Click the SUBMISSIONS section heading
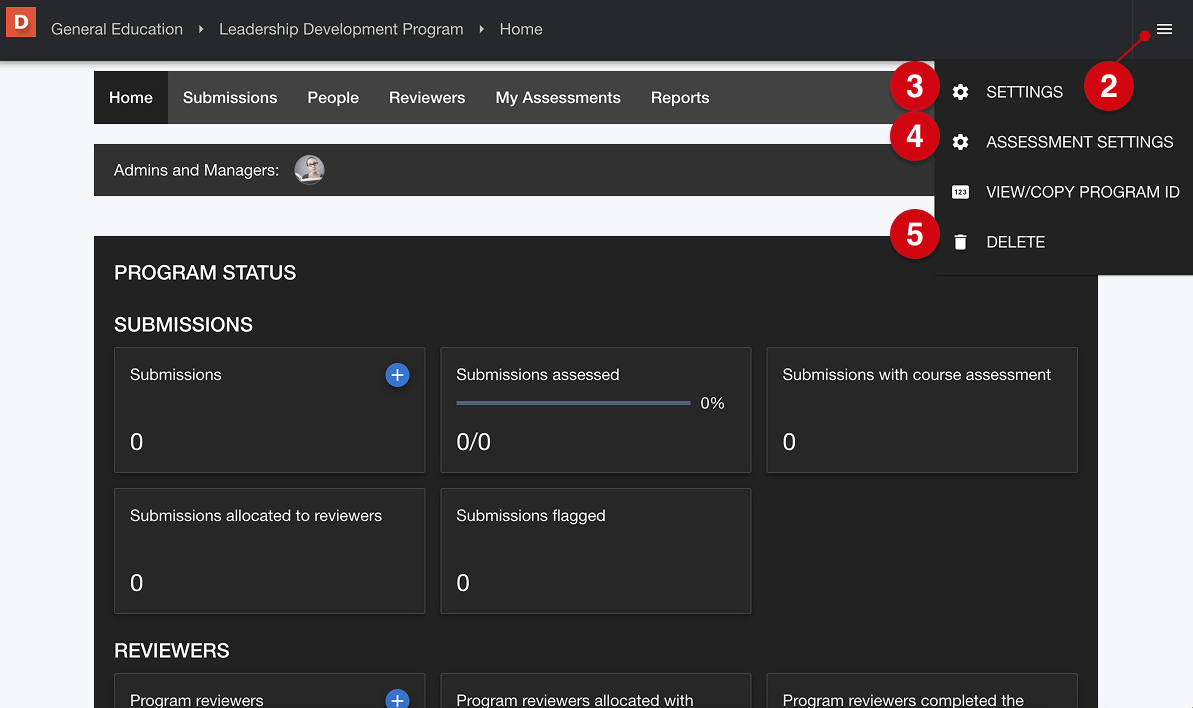Viewport: 1193px width, 708px height. click(x=183, y=324)
